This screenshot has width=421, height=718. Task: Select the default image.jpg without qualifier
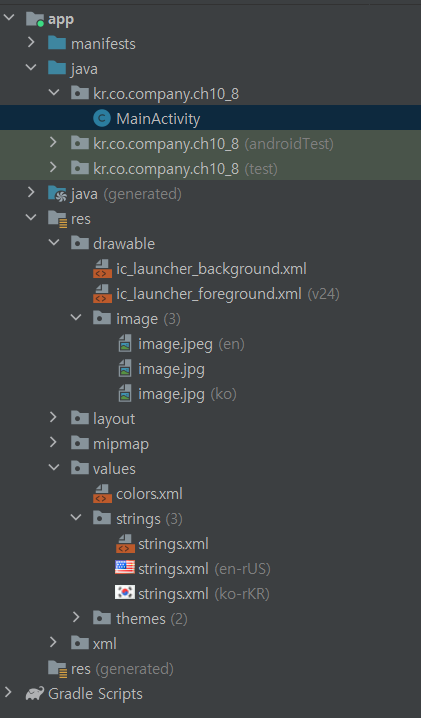171,369
